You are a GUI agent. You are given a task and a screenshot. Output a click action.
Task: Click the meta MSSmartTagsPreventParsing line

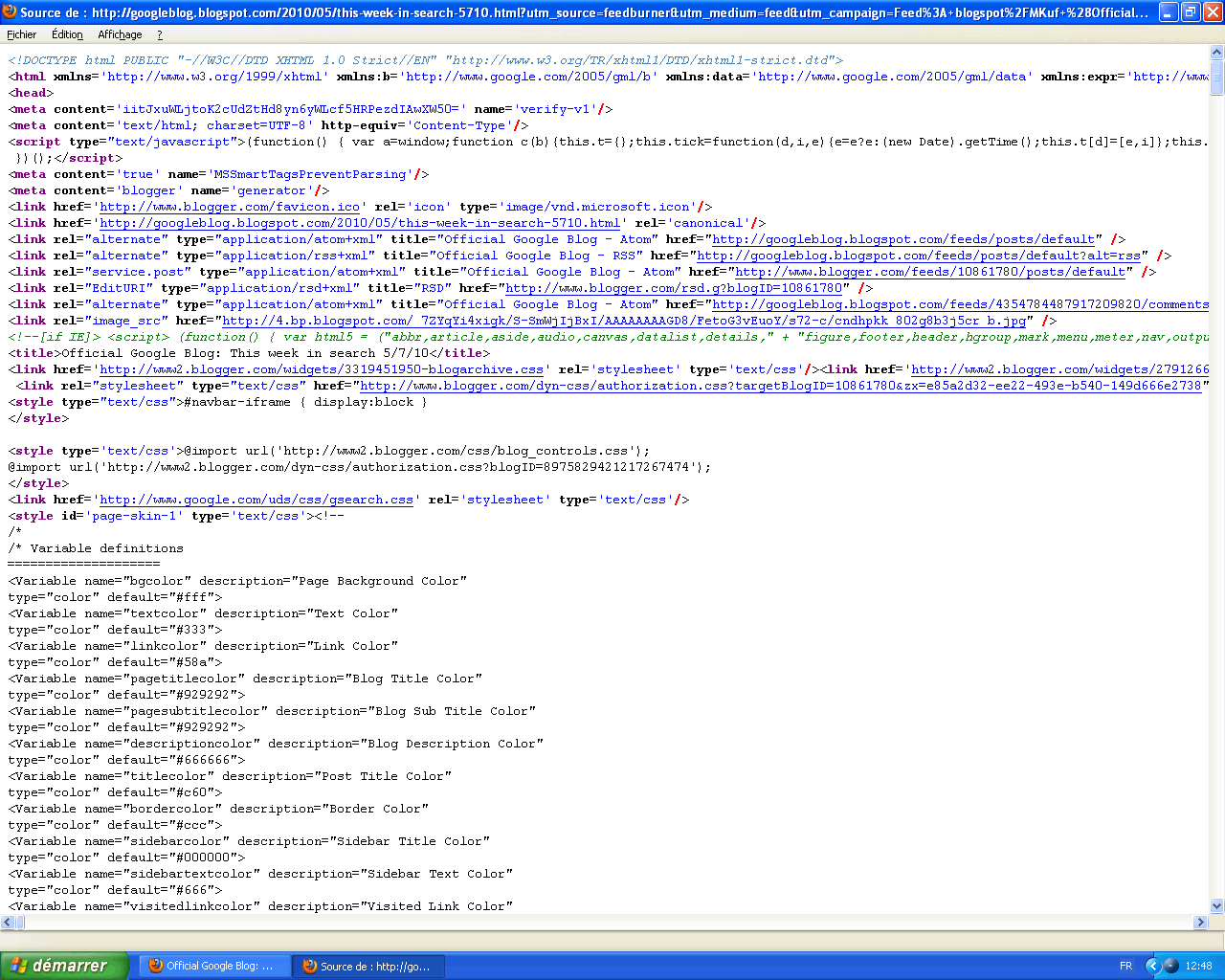coord(218,174)
